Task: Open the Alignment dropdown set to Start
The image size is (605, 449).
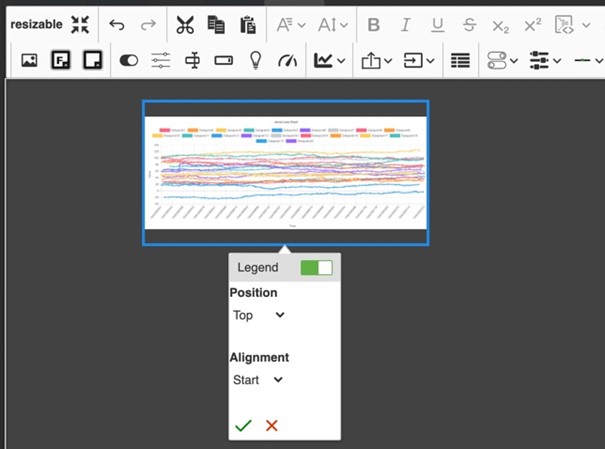Action: [x=258, y=380]
